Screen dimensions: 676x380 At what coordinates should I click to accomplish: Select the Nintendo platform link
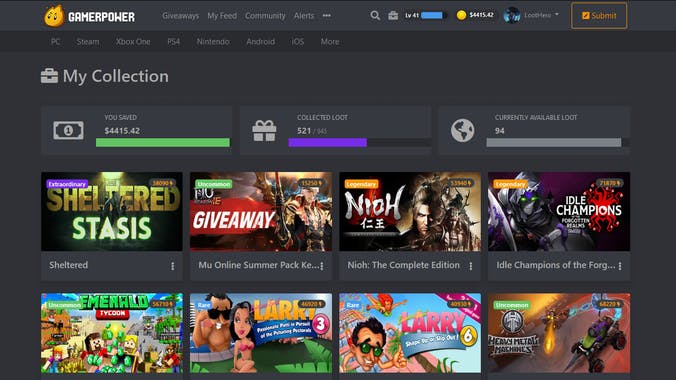[x=213, y=41]
